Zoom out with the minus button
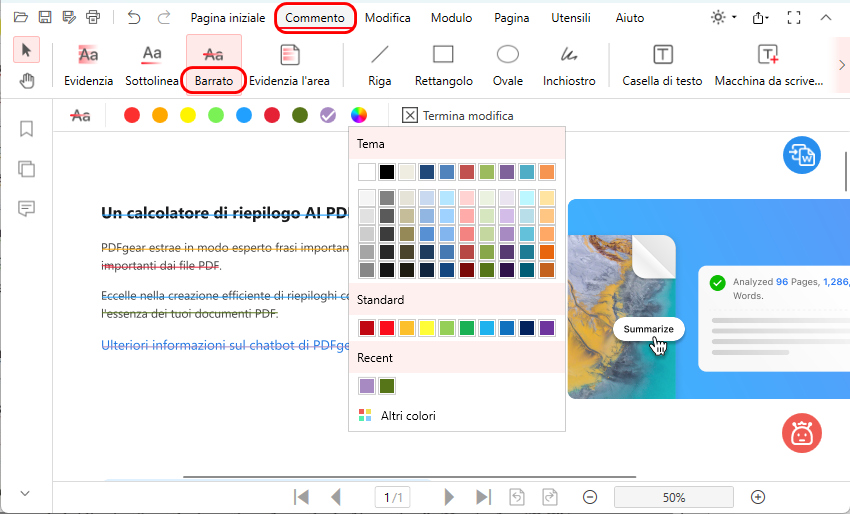 click(x=590, y=497)
